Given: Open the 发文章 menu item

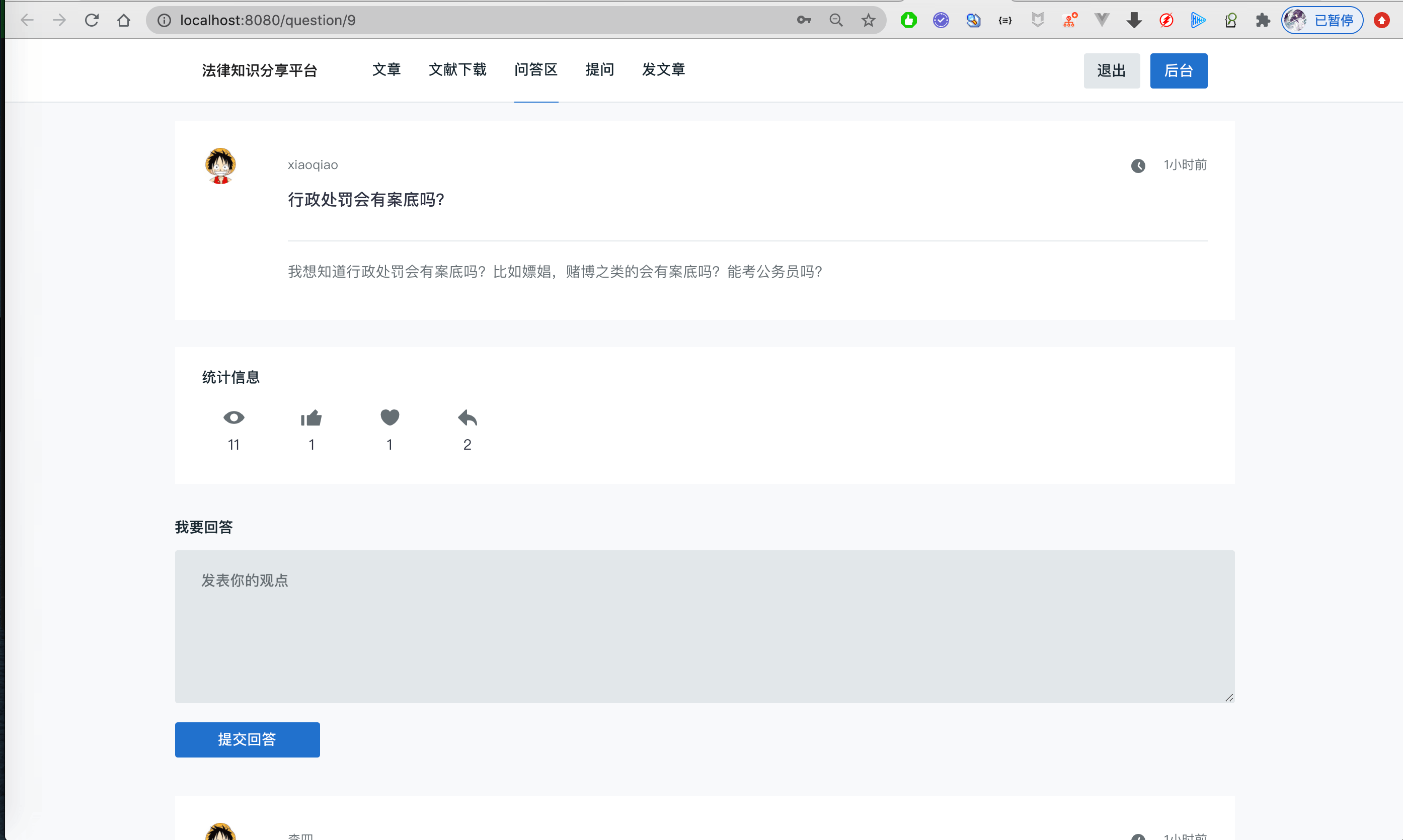Looking at the screenshot, I should [x=663, y=69].
